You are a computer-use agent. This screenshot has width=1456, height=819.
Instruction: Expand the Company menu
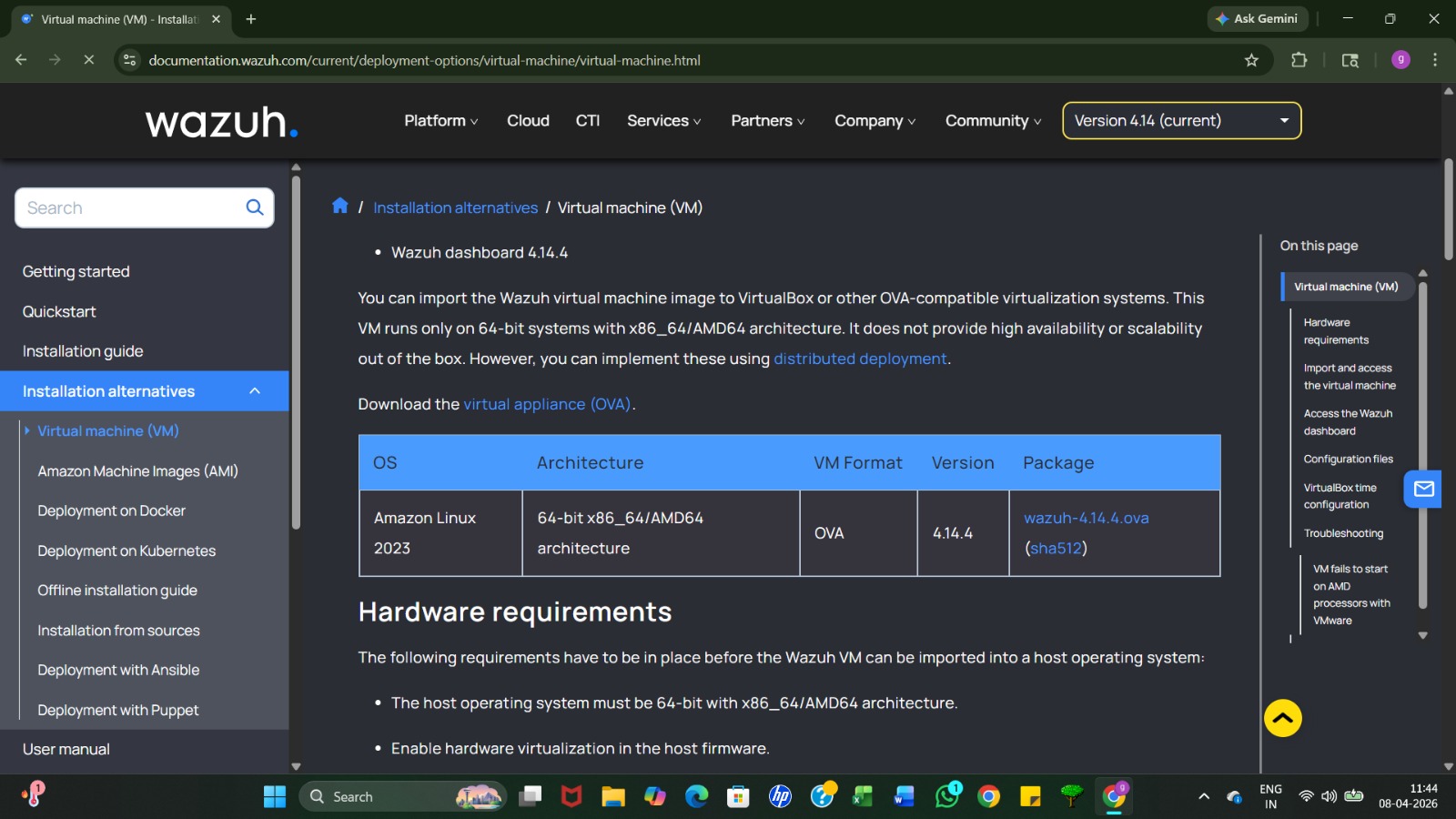pyautogui.click(x=875, y=121)
